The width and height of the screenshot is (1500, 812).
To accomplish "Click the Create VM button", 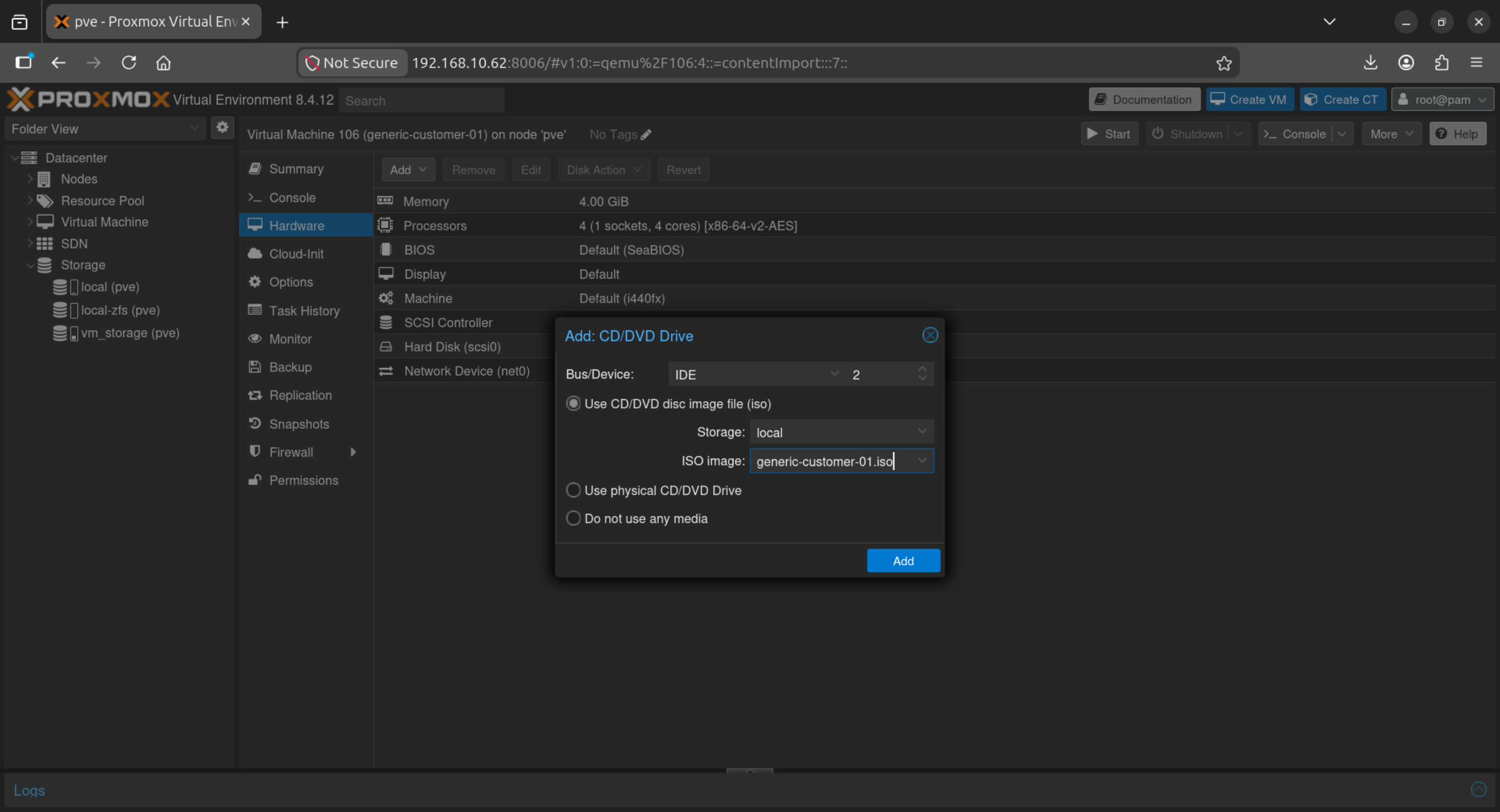I will pyautogui.click(x=1250, y=100).
